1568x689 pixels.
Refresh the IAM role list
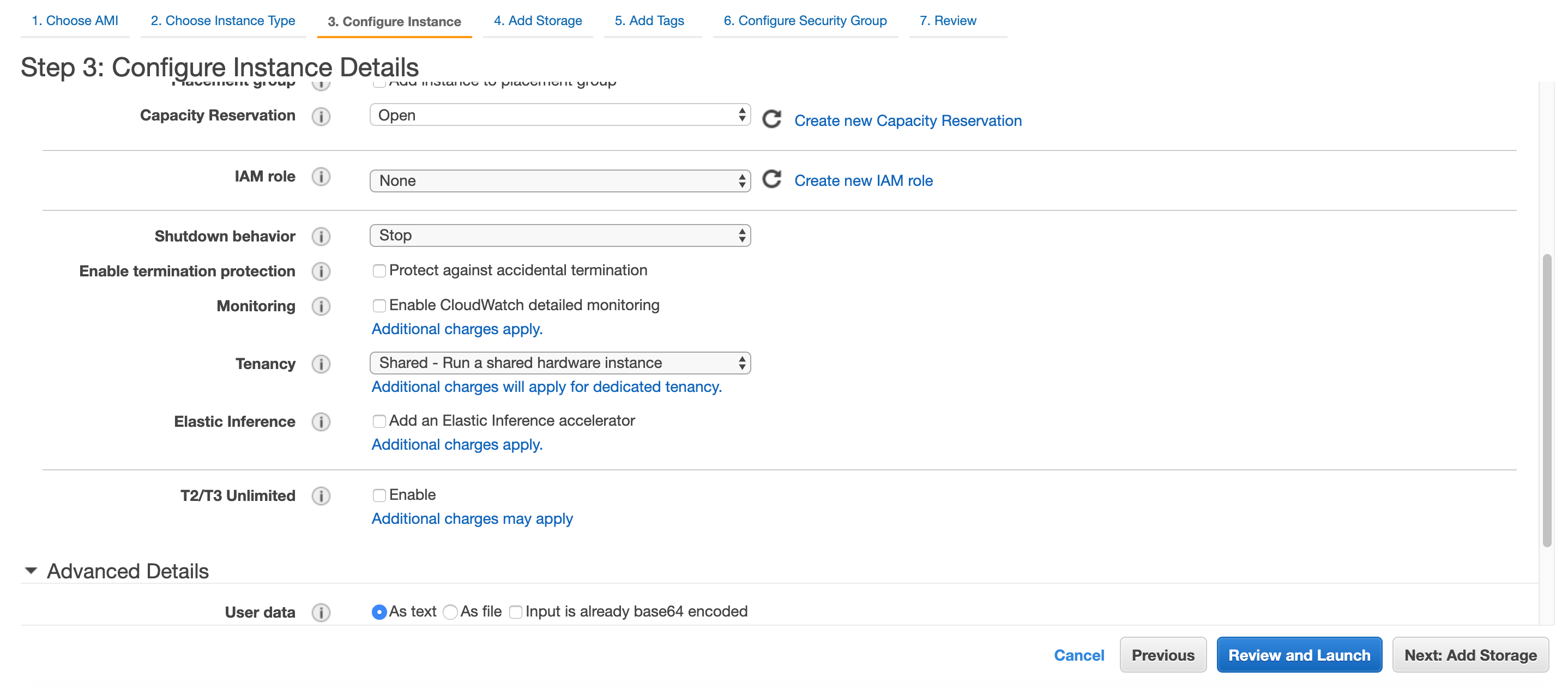click(772, 179)
